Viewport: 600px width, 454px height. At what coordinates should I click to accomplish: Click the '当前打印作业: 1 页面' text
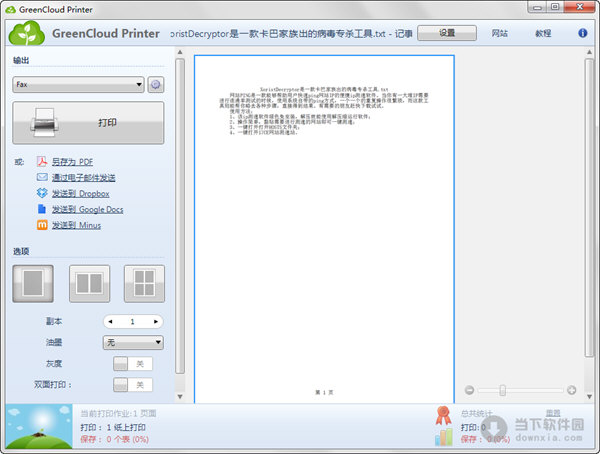(x=118, y=413)
